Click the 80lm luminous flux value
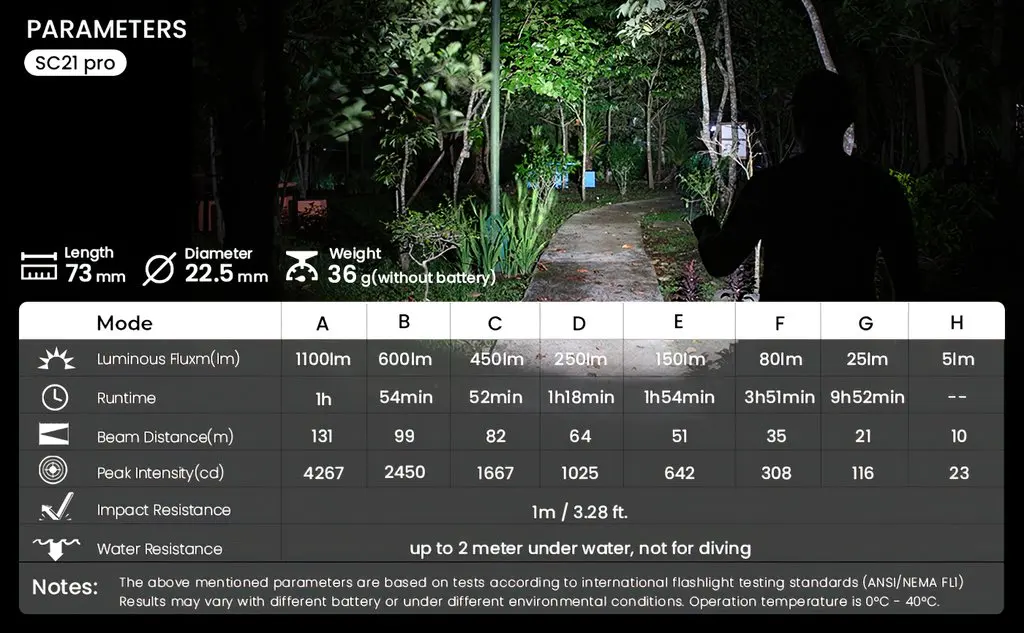Image resolution: width=1024 pixels, height=633 pixels. click(x=780, y=359)
